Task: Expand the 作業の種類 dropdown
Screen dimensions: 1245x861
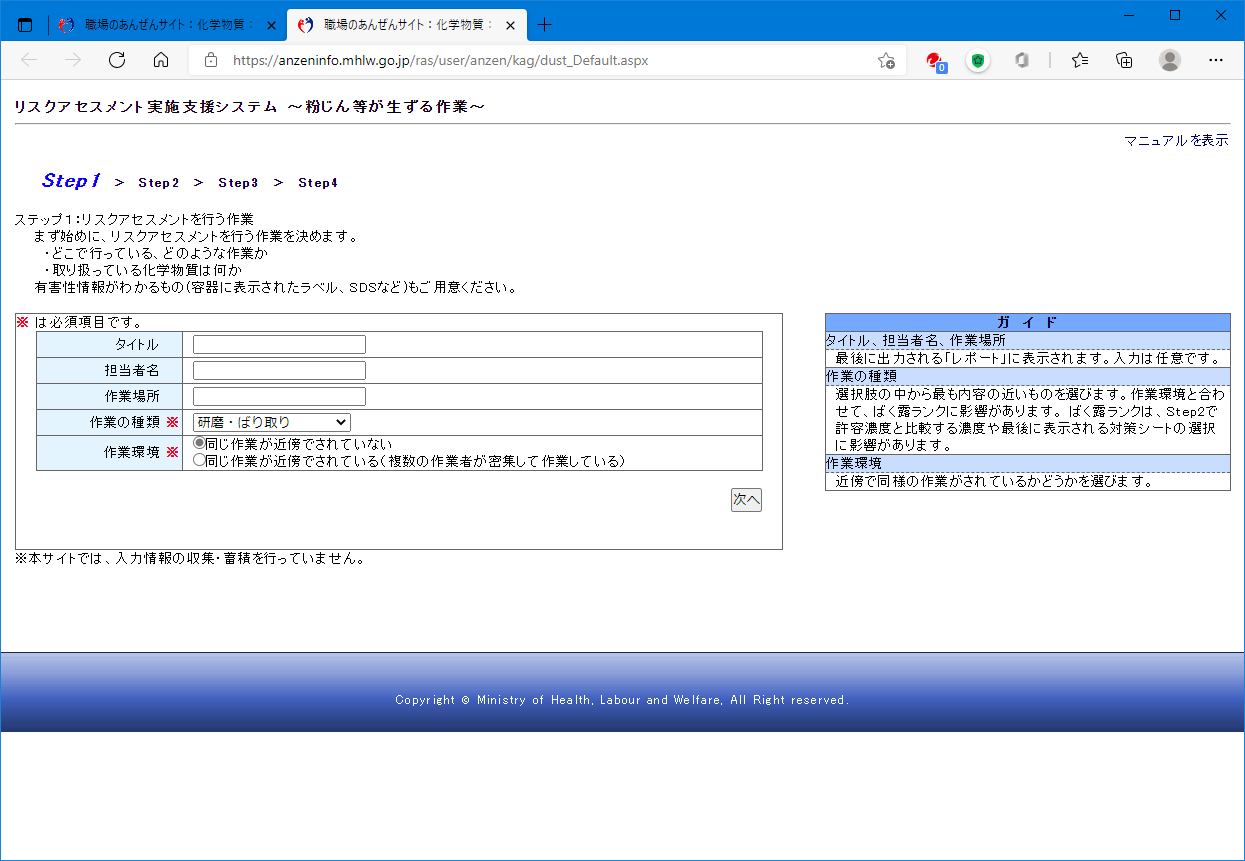Action: point(271,423)
